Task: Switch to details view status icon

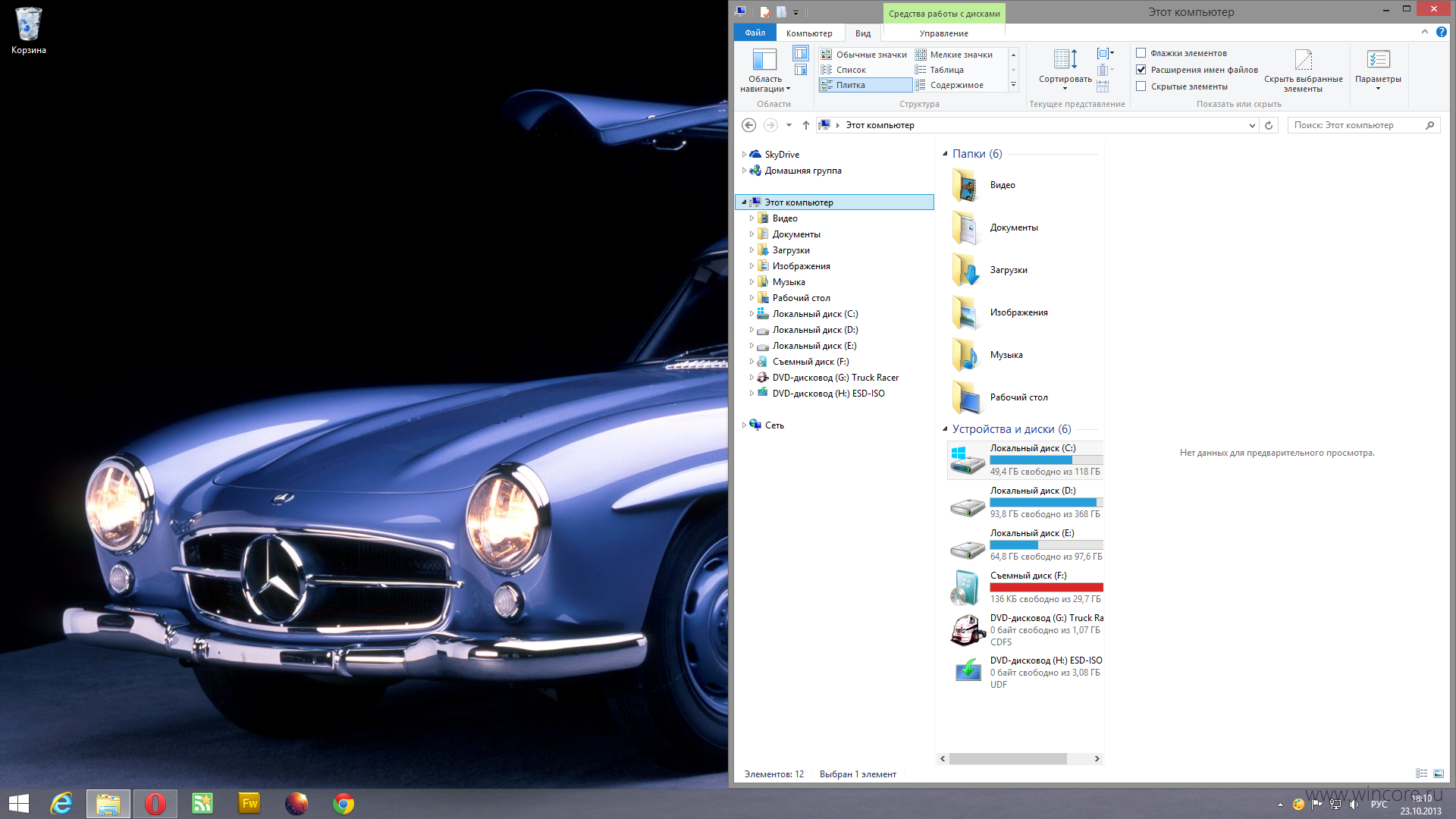Action: point(1421,773)
